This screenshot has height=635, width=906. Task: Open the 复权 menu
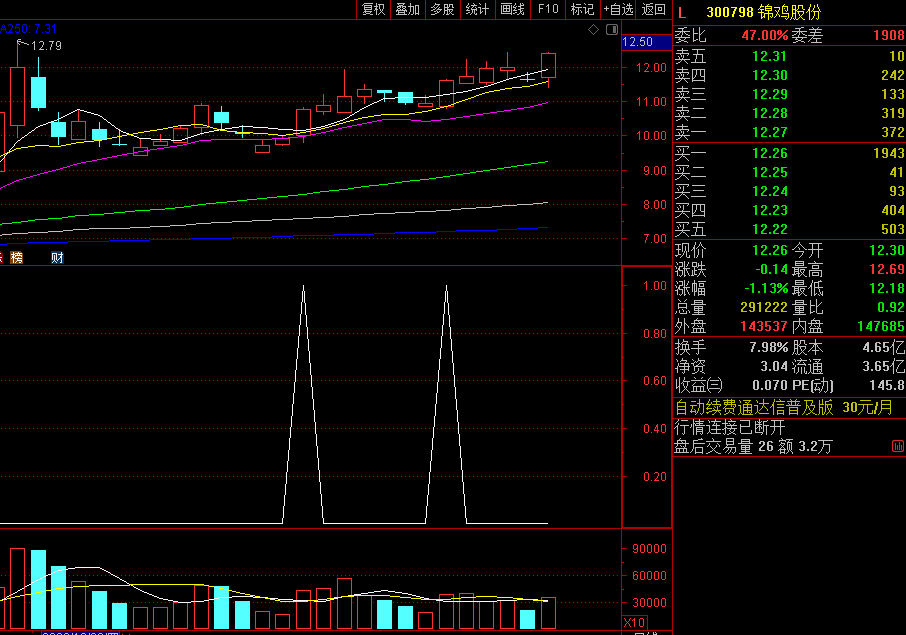[373, 9]
